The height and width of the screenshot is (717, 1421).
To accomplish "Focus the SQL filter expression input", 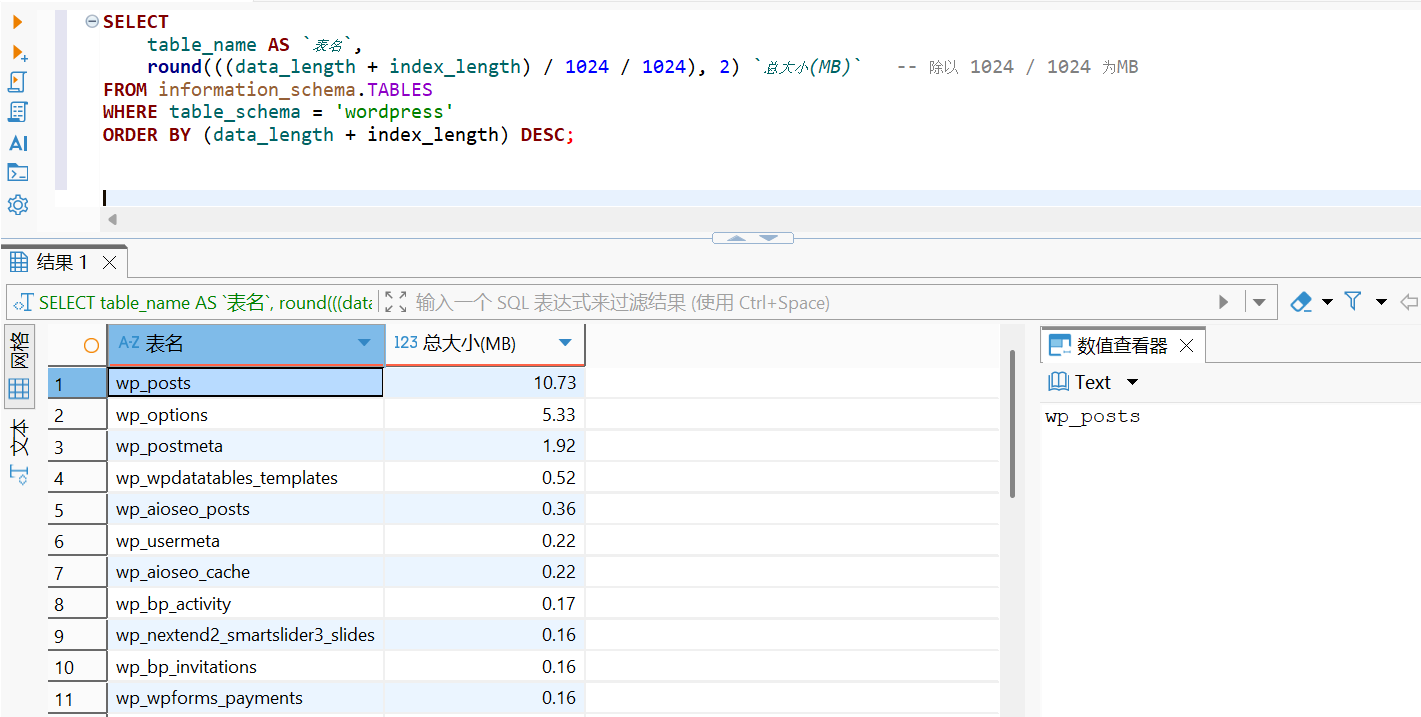I will pyautogui.click(x=800, y=302).
